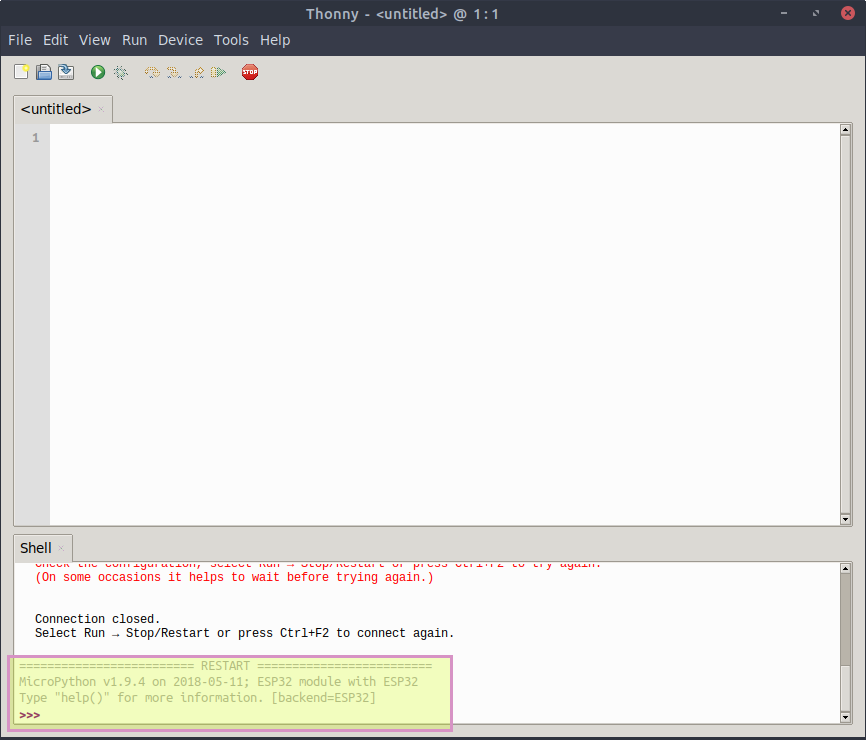
Task: Click the Shell scrollbar up arrow
Action: (845, 568)
